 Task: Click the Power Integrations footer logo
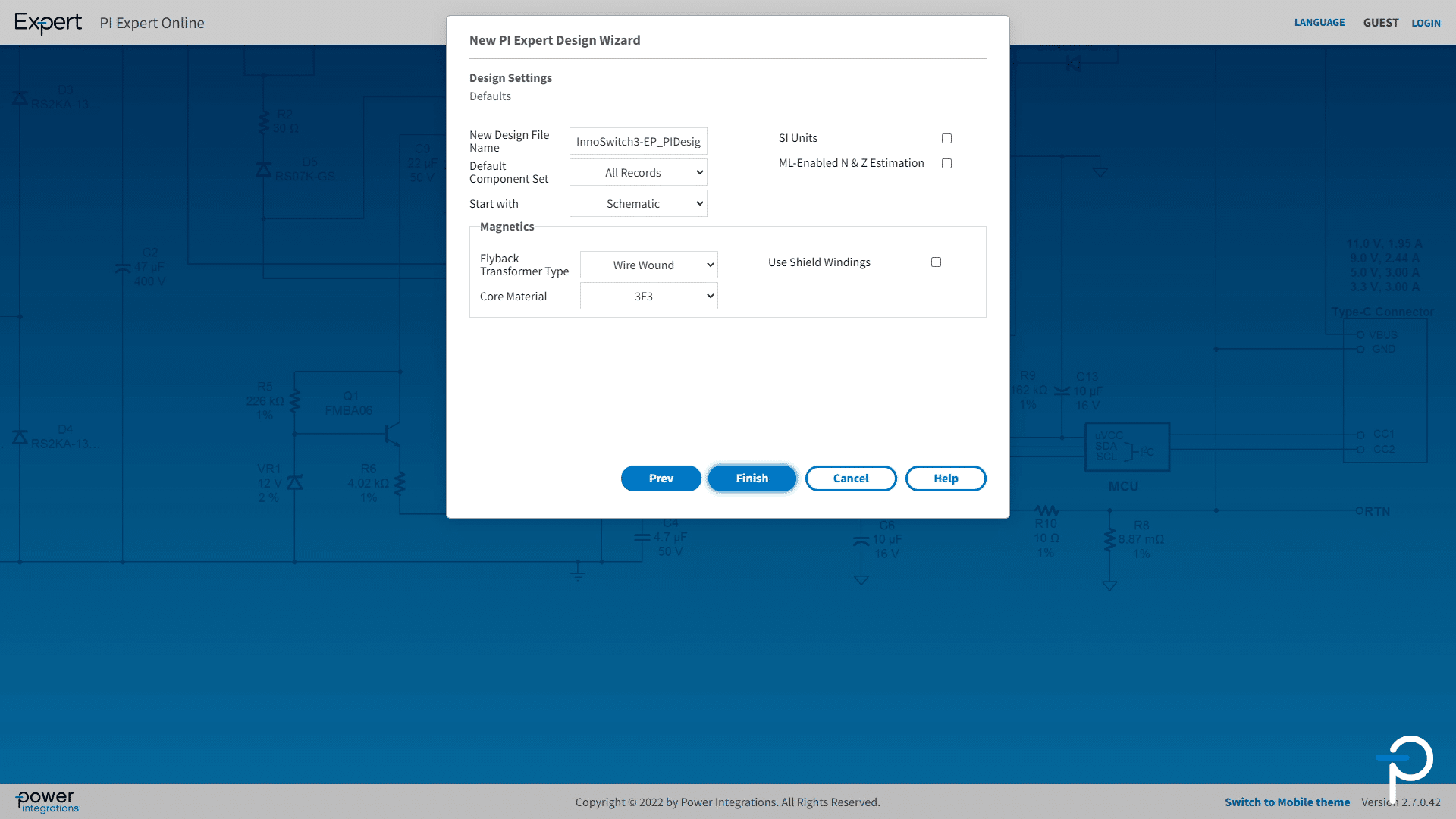(47, 802)
